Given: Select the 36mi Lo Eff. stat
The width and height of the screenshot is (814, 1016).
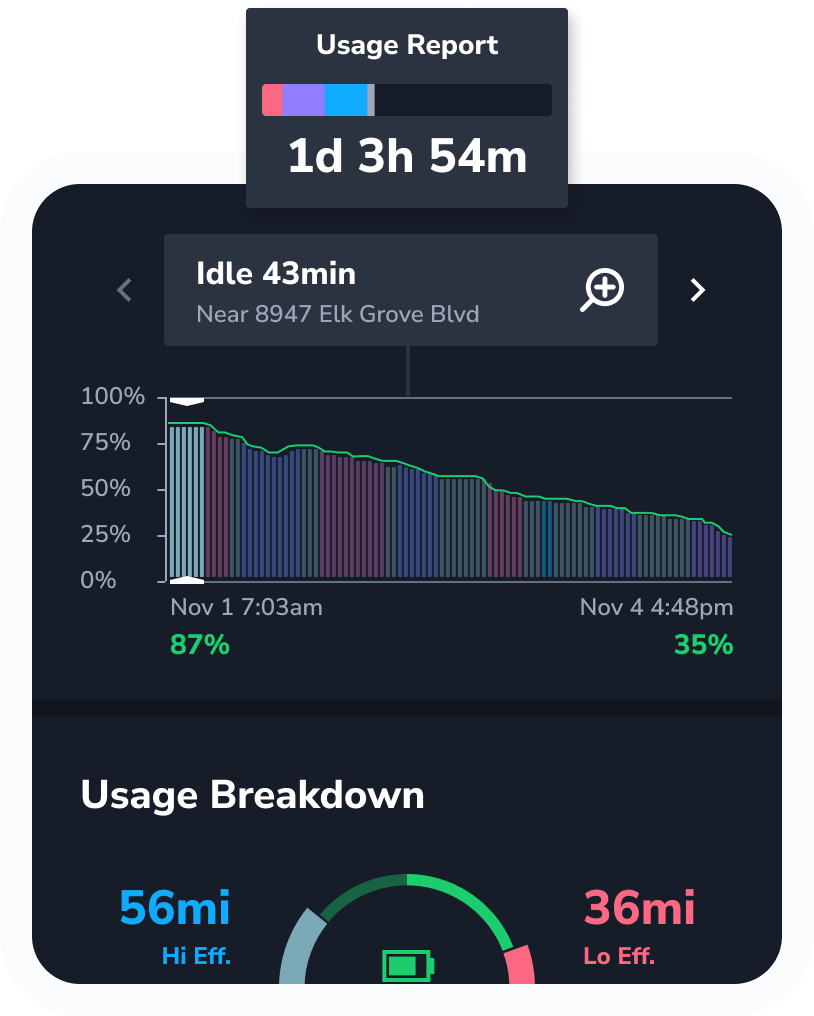Looking at the screenshot, I should [x=639, y=925].
